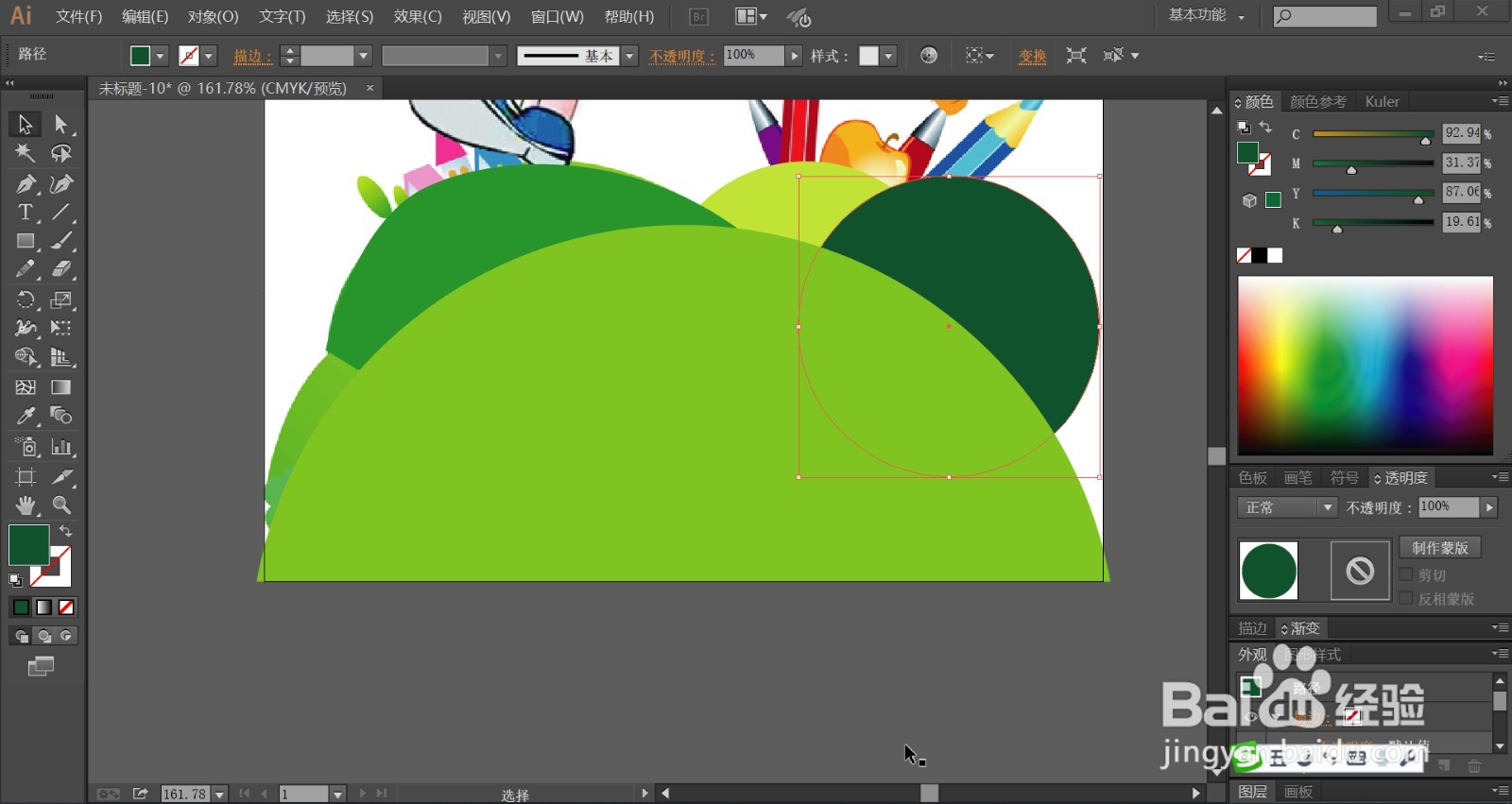Select the Line Segment tool

tap(61, 212)
